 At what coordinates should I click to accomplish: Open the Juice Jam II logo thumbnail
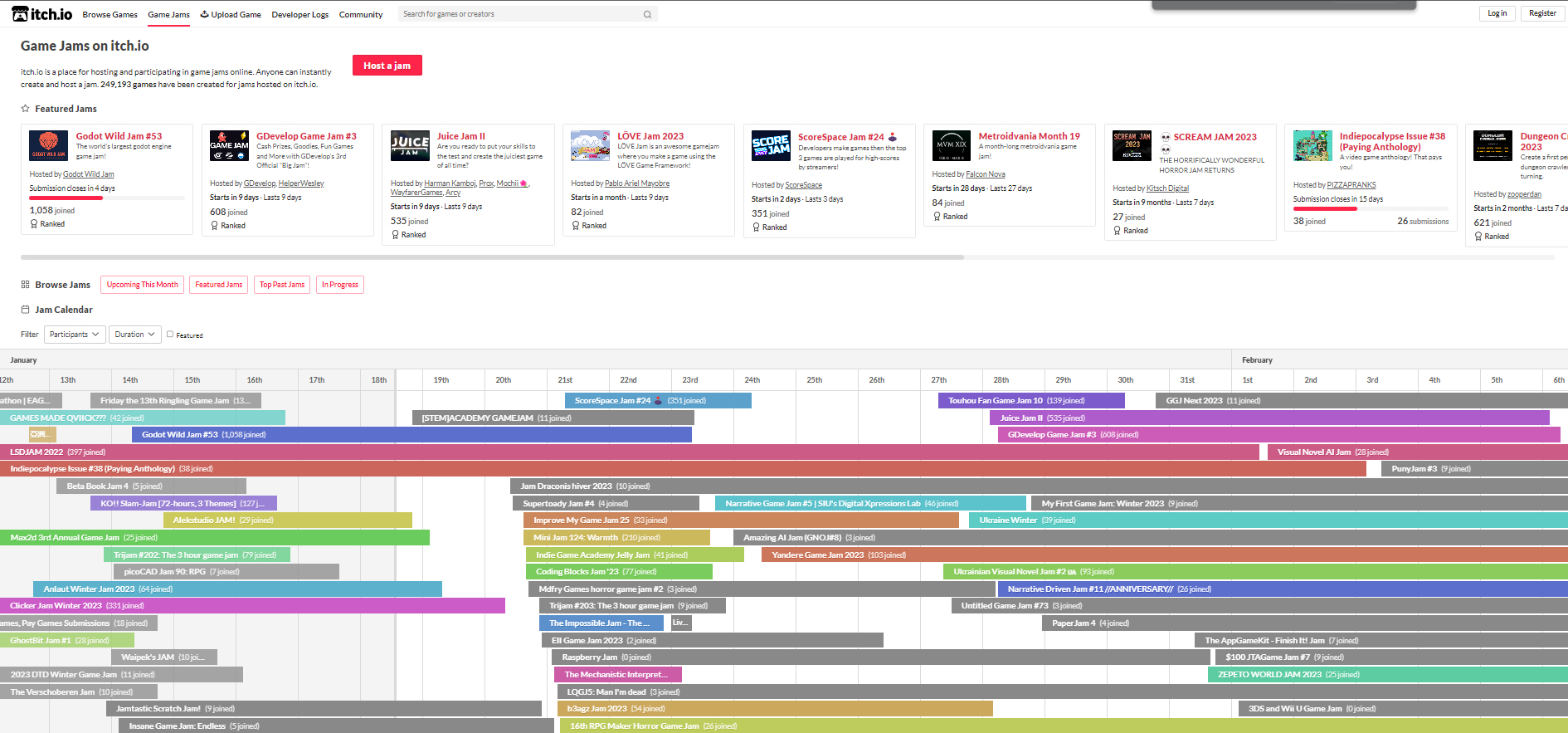(411, 145)
